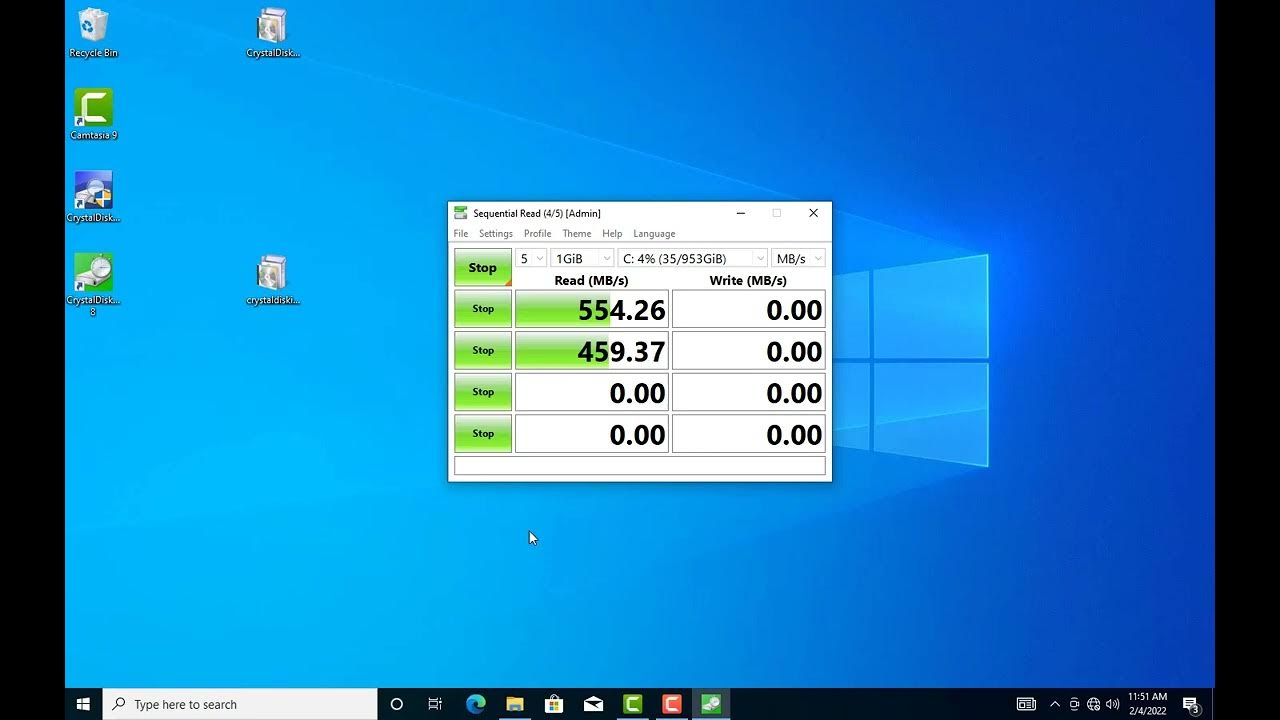Open the orange Camtasia recorder taskbar icon
1280x720 pixels.
coord(671,704)
